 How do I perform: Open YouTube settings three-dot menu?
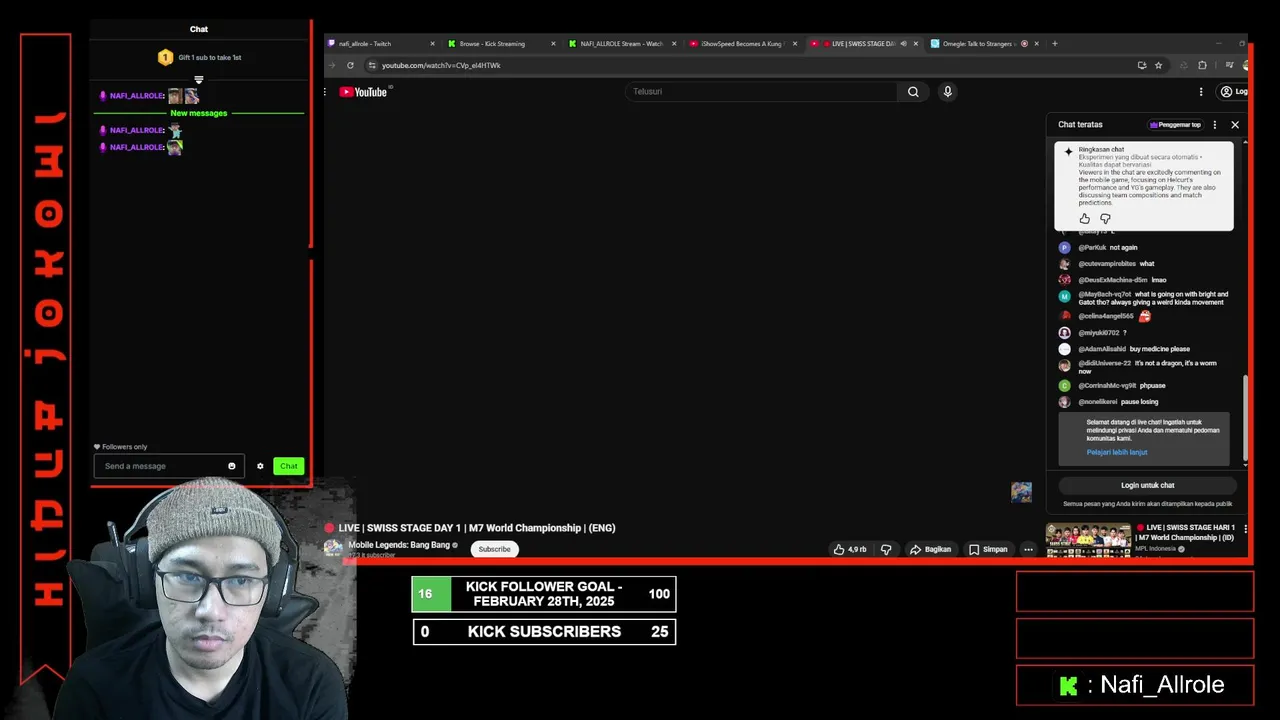1201,92
